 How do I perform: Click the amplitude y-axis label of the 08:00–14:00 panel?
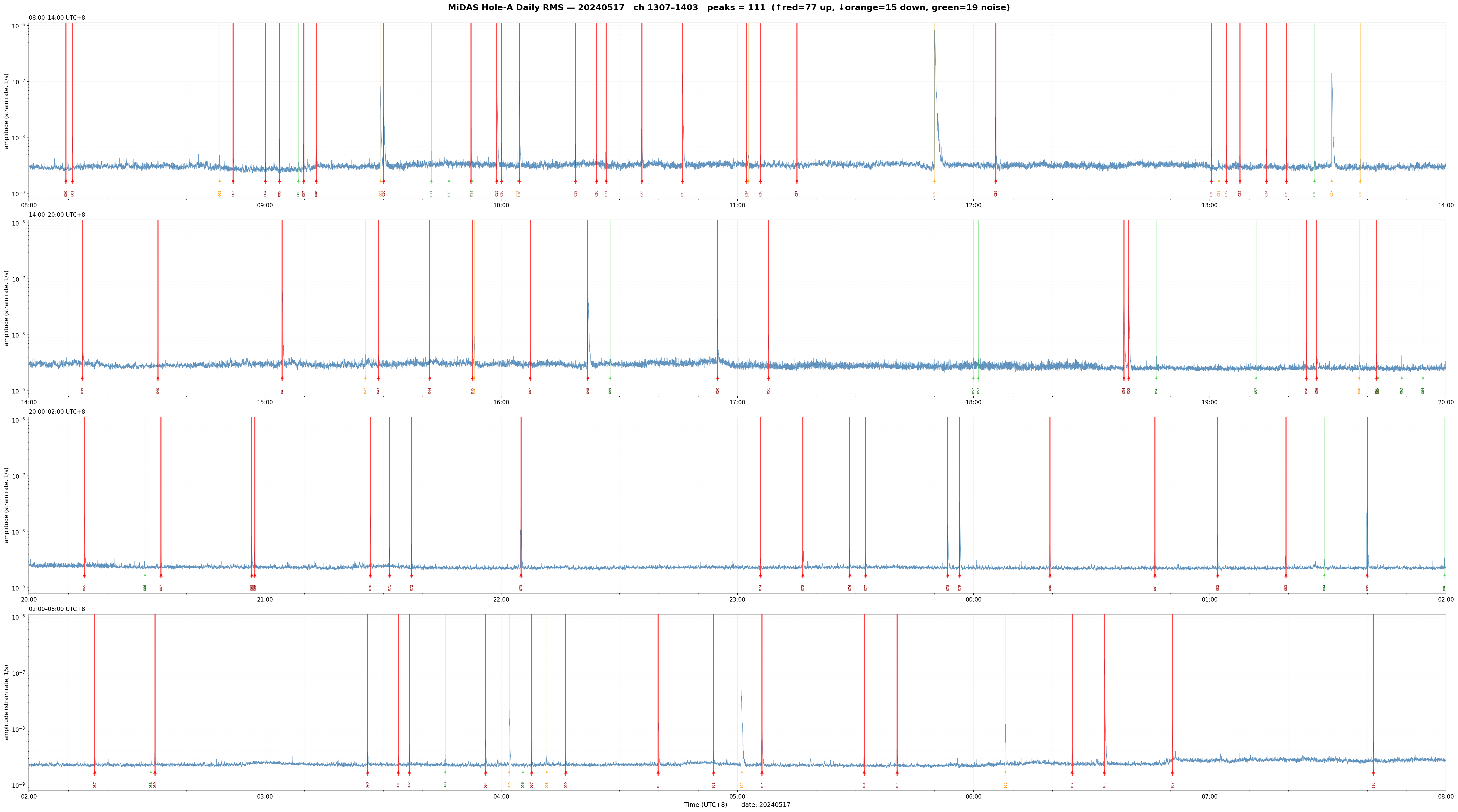click(x=7, y=111)
